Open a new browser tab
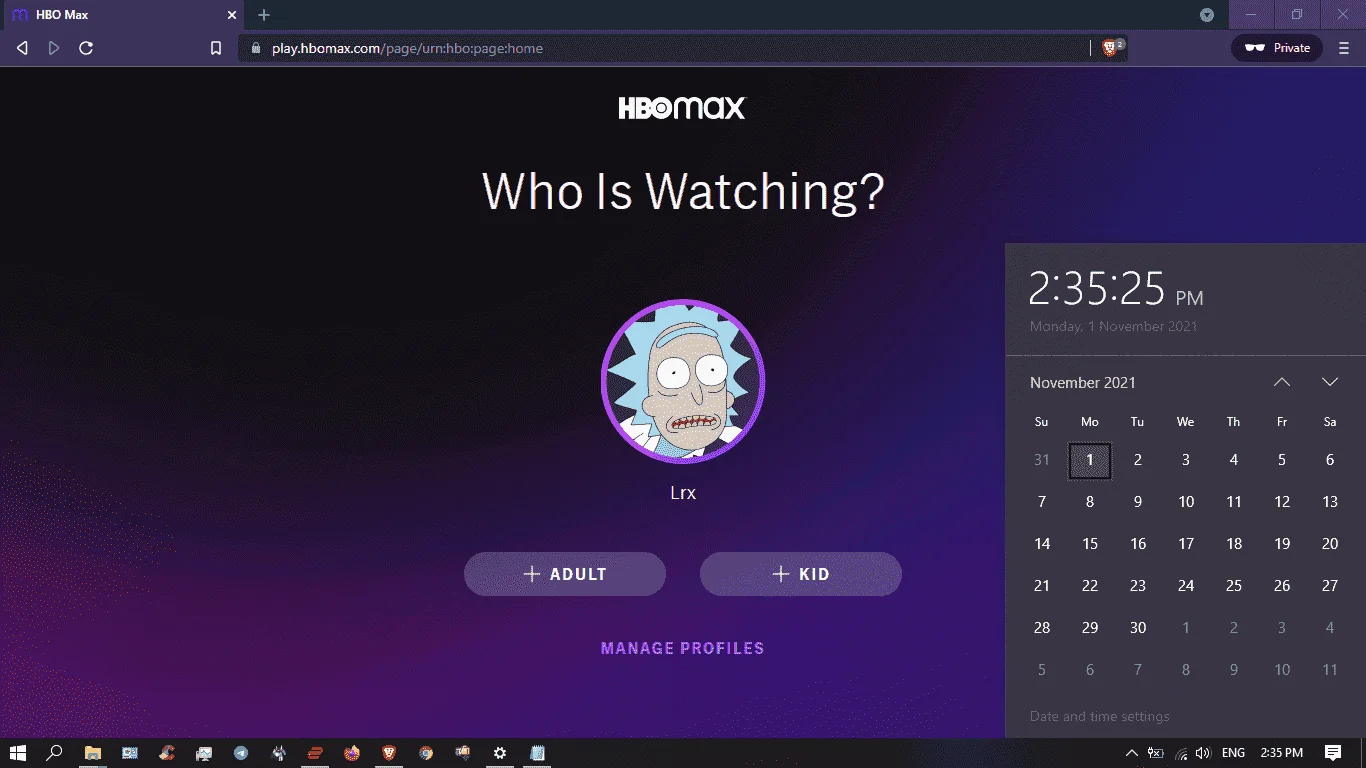This screenshot has width=1366, height=768. 264,15
